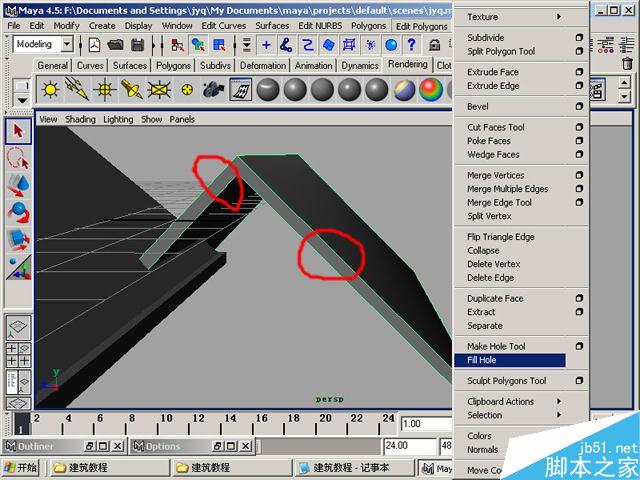Screen dimensions: 640x480
Task: Expand the Texture submenu
Action: click(521, 17)
